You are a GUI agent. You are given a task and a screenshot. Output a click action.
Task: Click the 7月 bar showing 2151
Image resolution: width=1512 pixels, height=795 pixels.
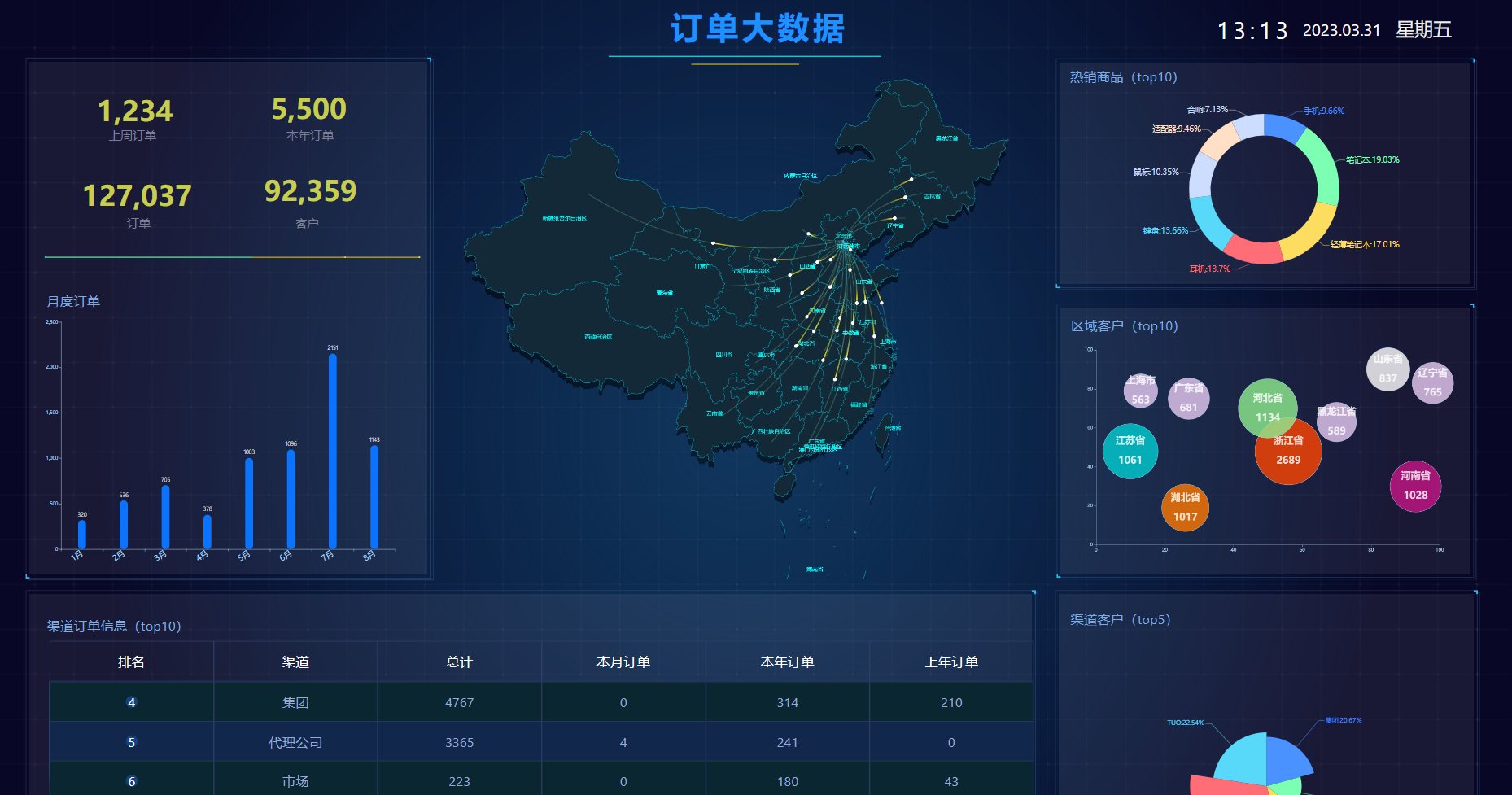click(x=332, y=451)
